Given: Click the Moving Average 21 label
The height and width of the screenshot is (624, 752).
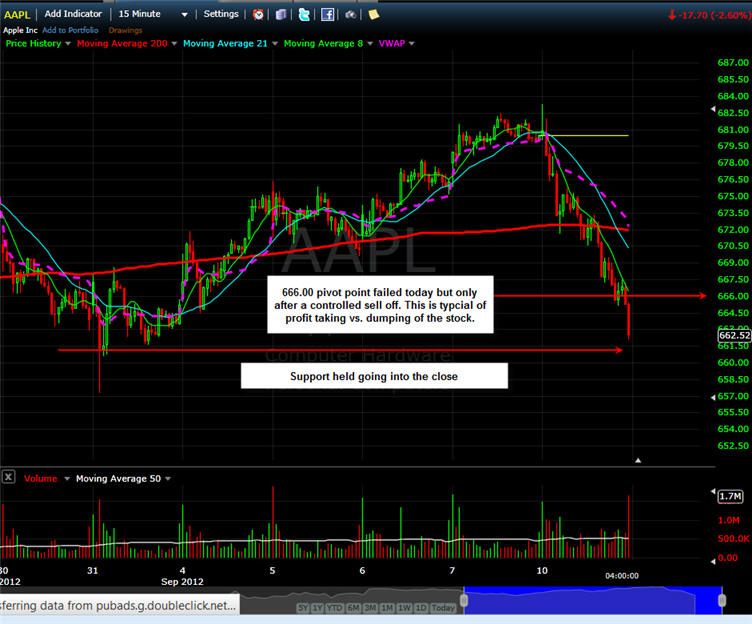Looking at the screenshot, I should pos(225,44).
